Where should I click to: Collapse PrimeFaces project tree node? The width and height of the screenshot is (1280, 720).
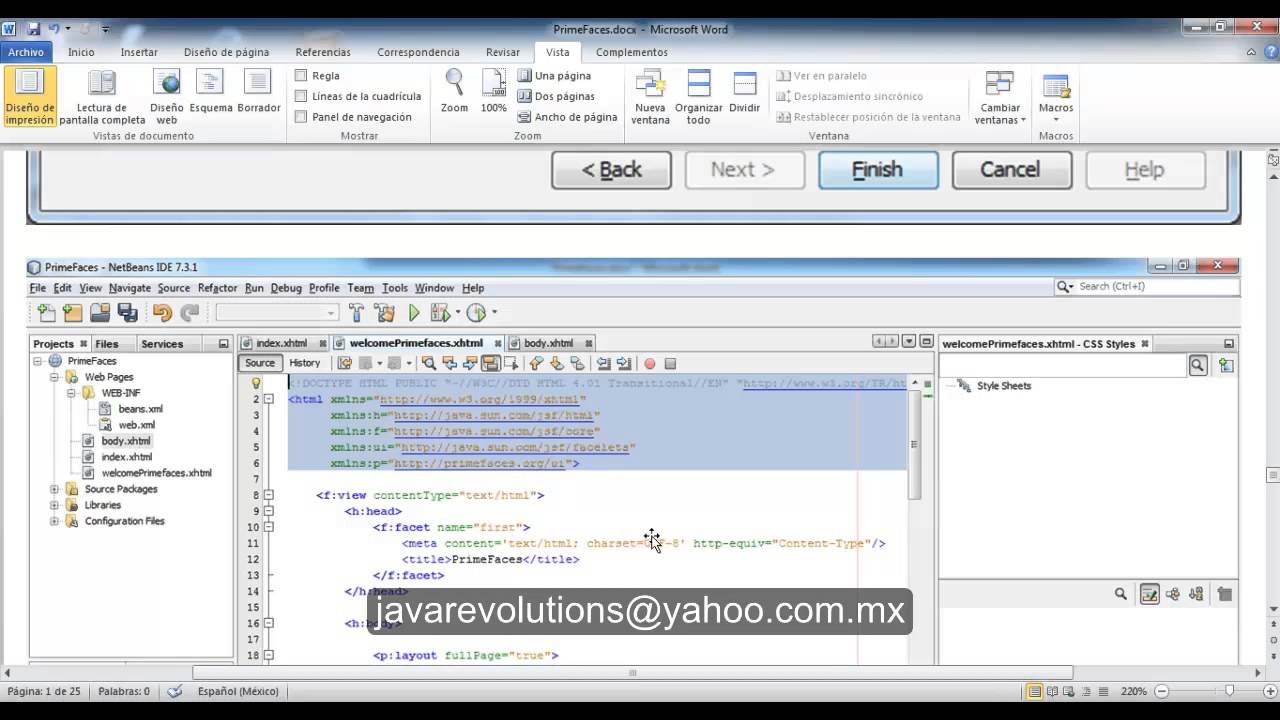click(x=38, y=361)
